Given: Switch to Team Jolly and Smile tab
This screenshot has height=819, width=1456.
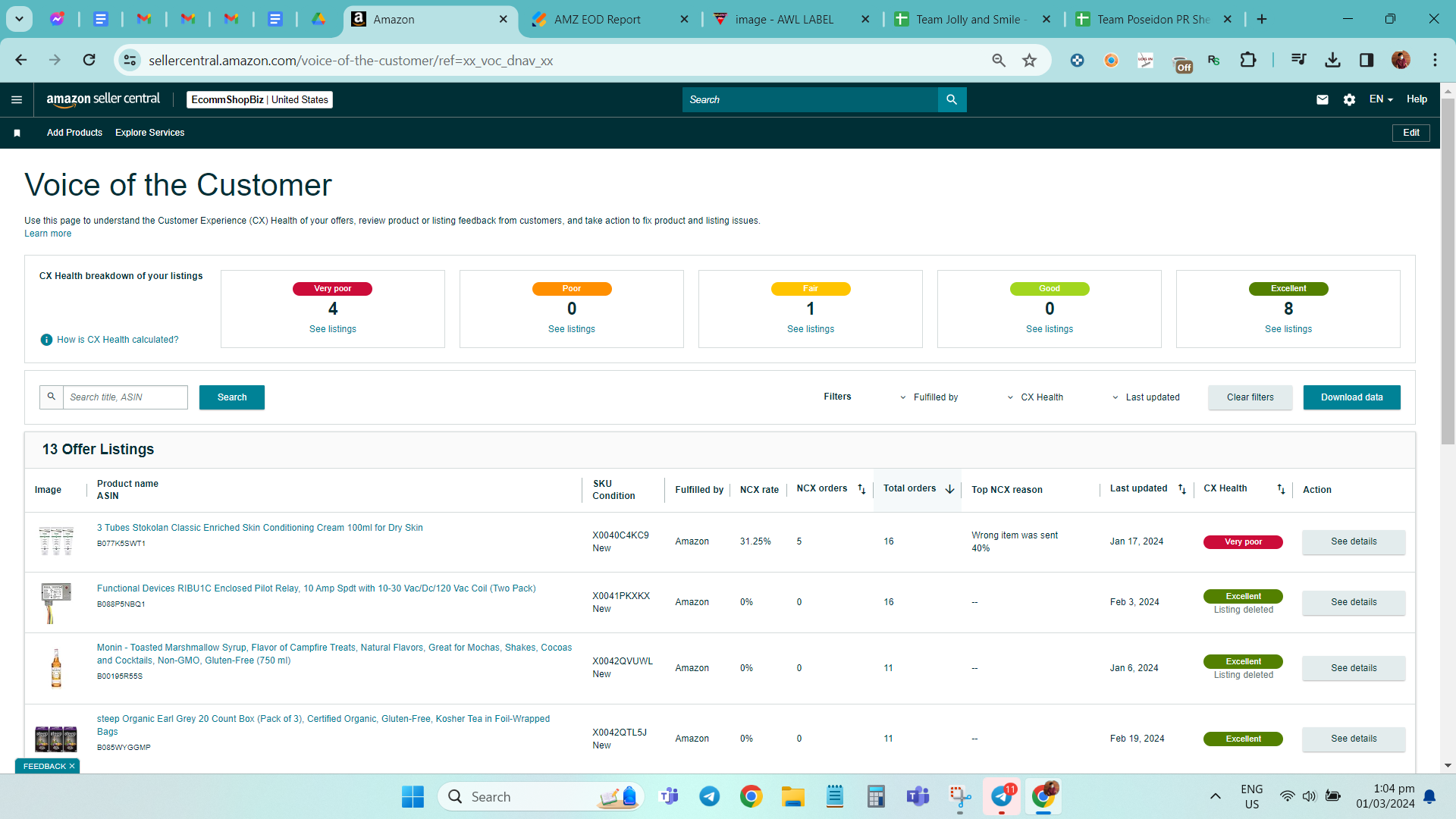Looking at the screenshot, I should 972,19.
